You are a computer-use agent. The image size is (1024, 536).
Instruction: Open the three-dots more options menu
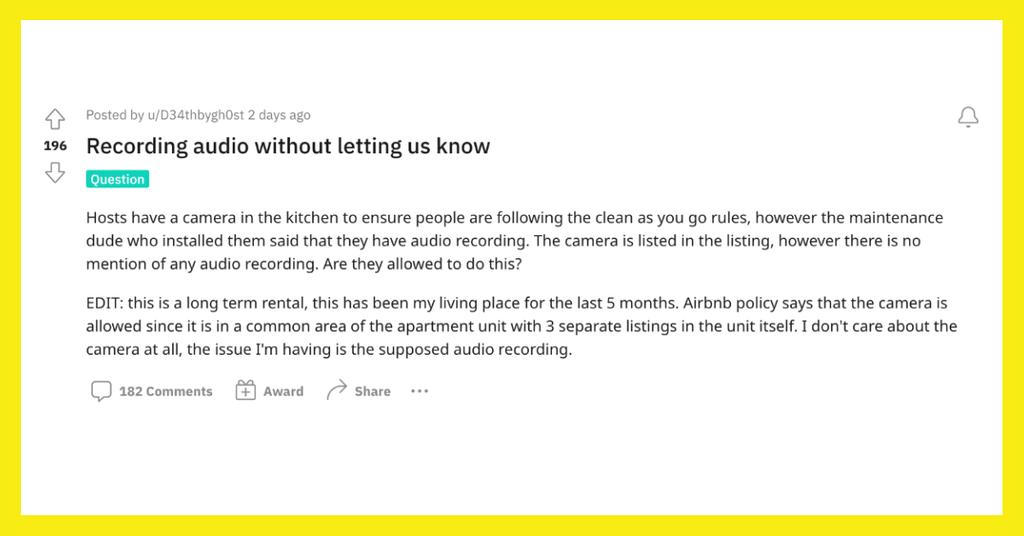pyautogui.click(x=419, y=391)
